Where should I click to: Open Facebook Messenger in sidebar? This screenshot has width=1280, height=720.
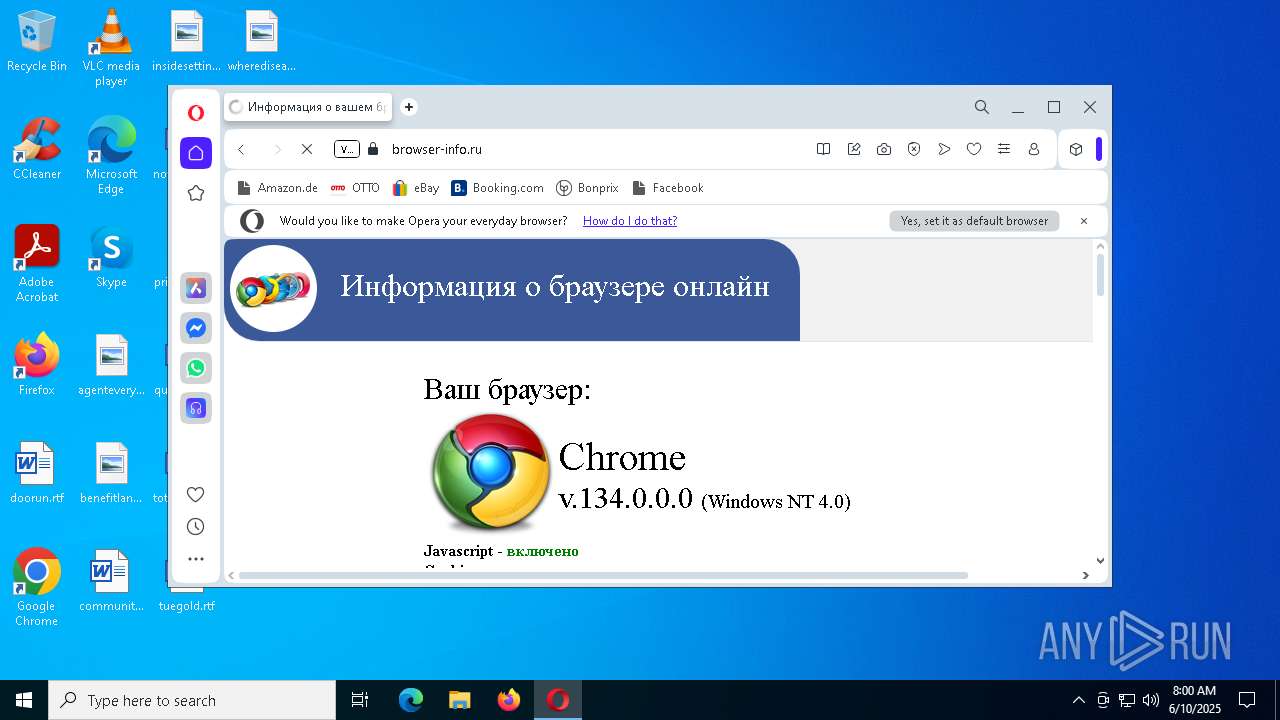(x=196, y=328)
